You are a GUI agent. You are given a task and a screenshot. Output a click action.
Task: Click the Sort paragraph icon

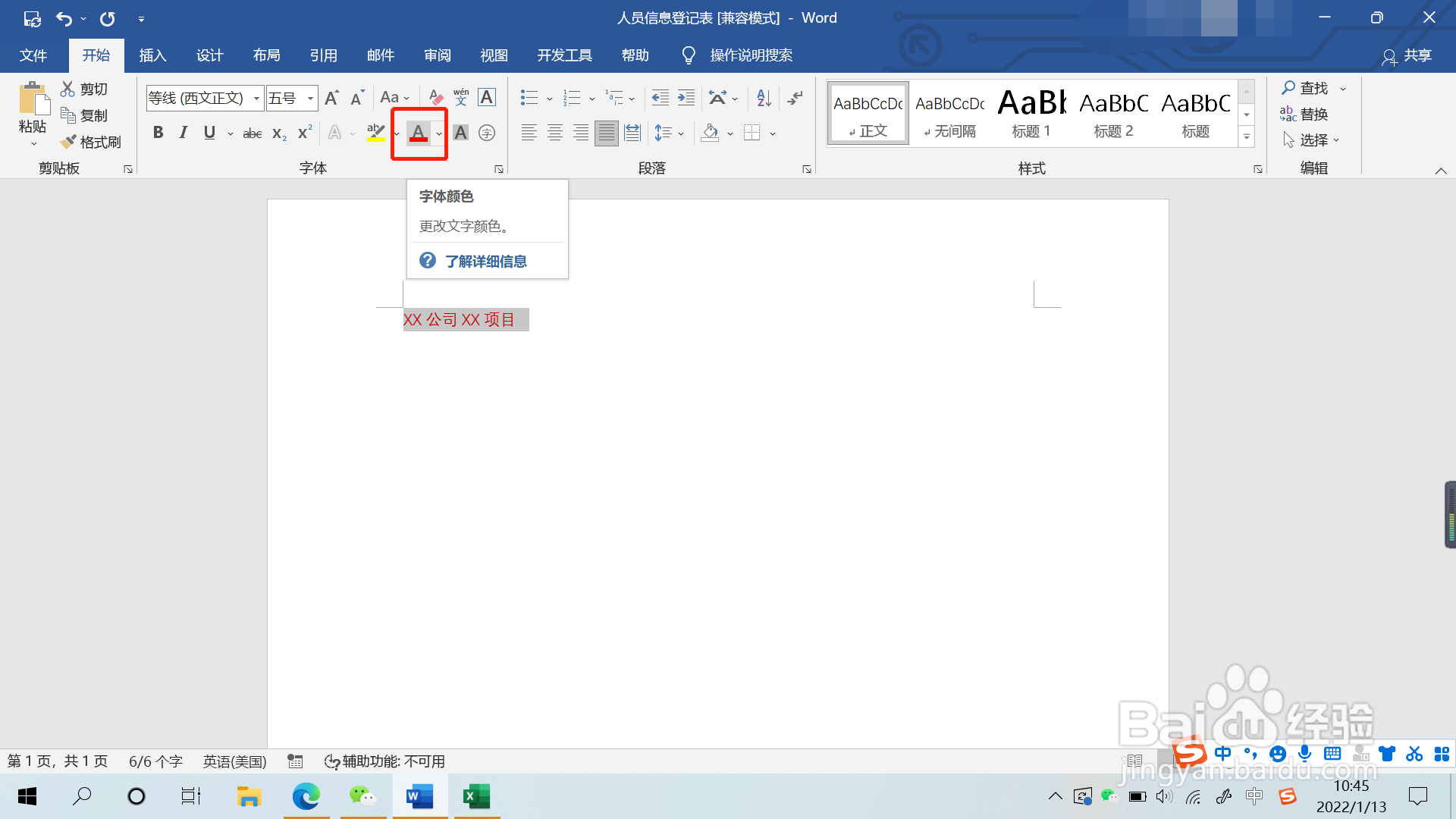764,97
